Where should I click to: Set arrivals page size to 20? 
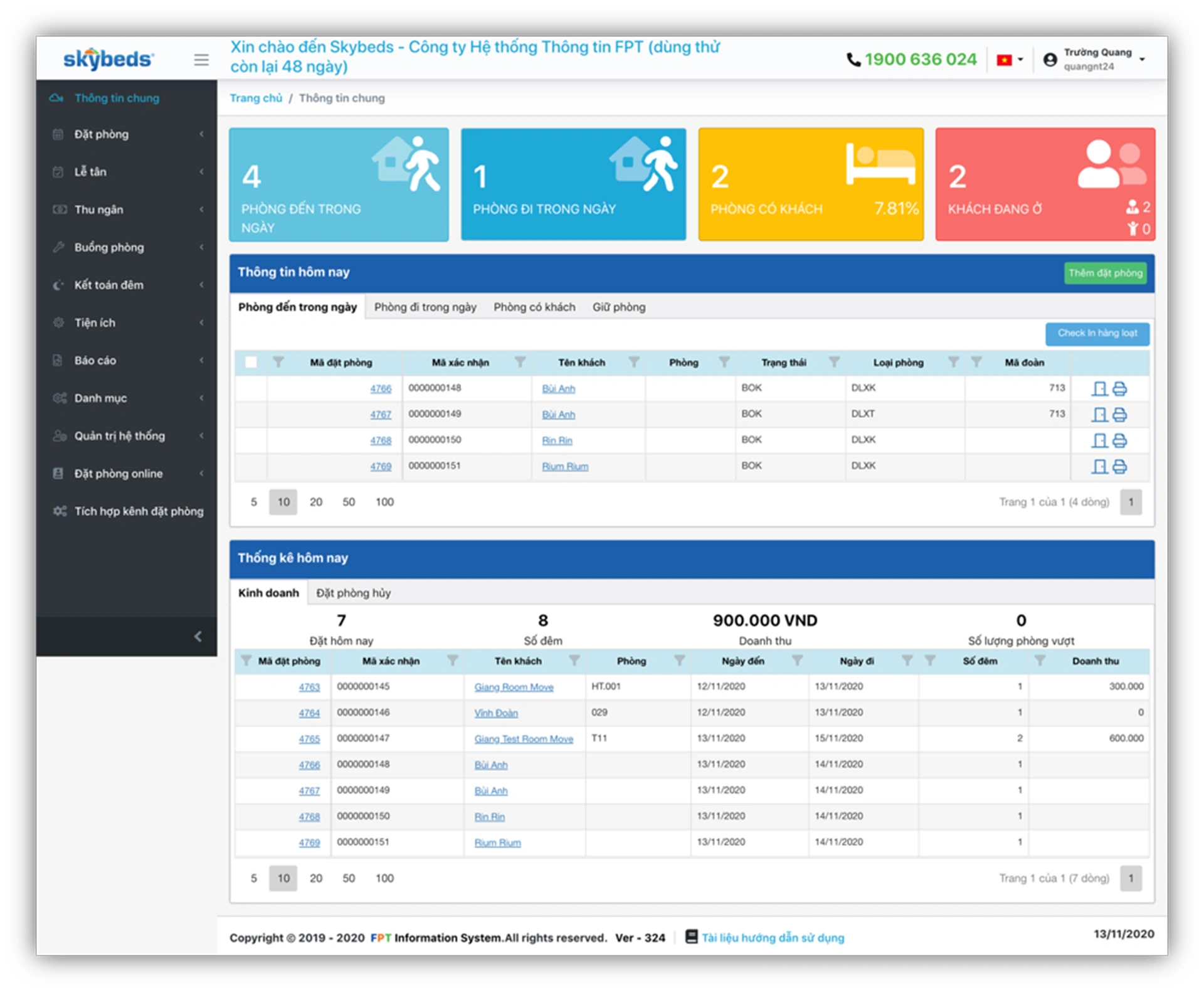(x=316, y=502)
